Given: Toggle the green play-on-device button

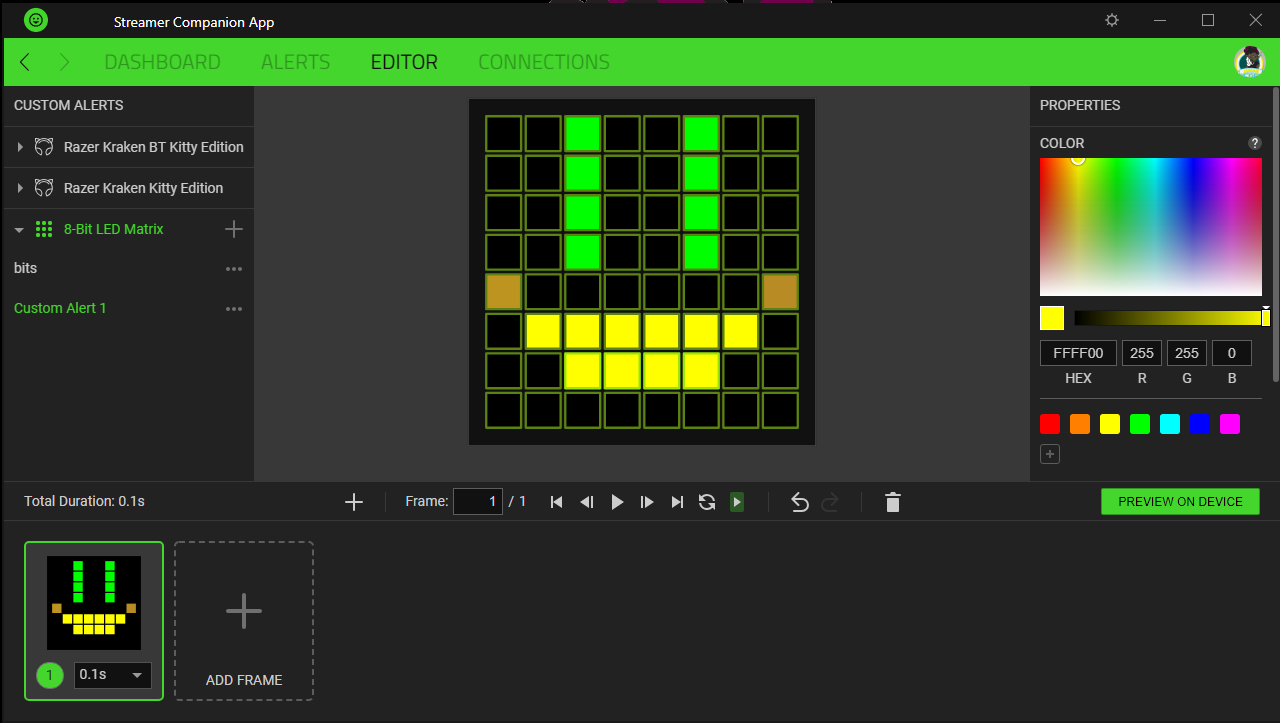Looking at the screenshot, I should [737, 502].
